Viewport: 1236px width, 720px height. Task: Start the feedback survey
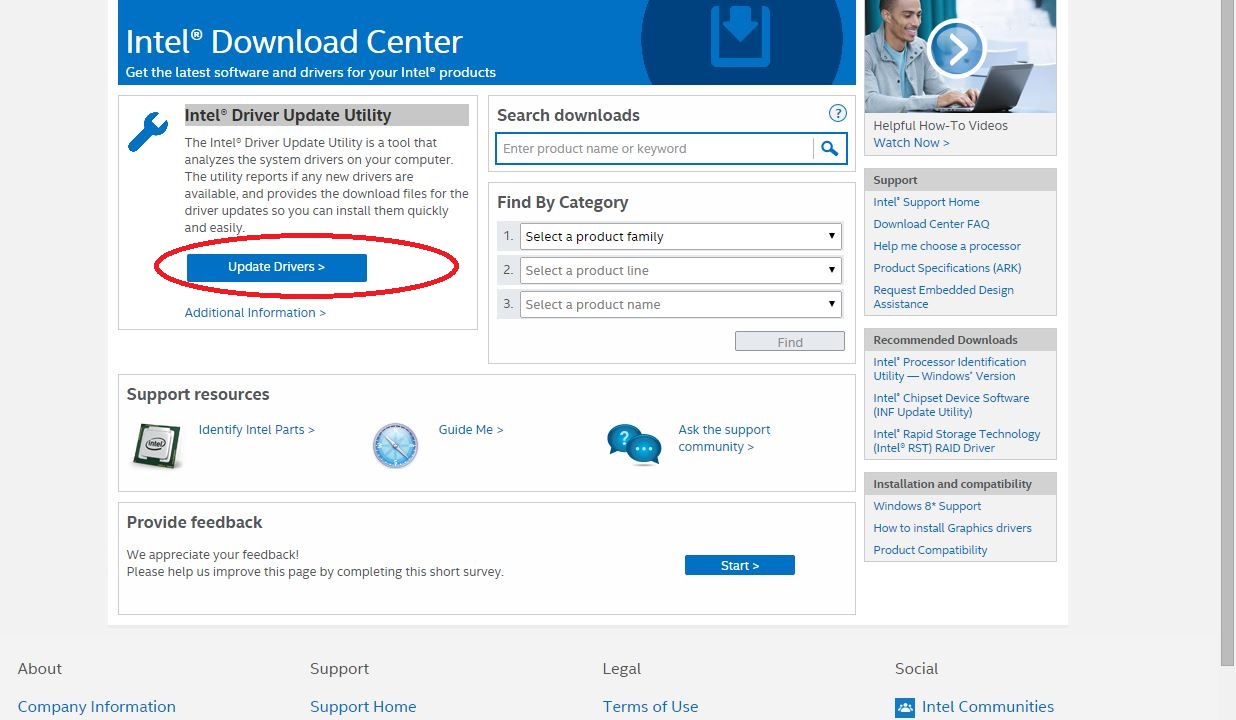[x=740, y=565]
